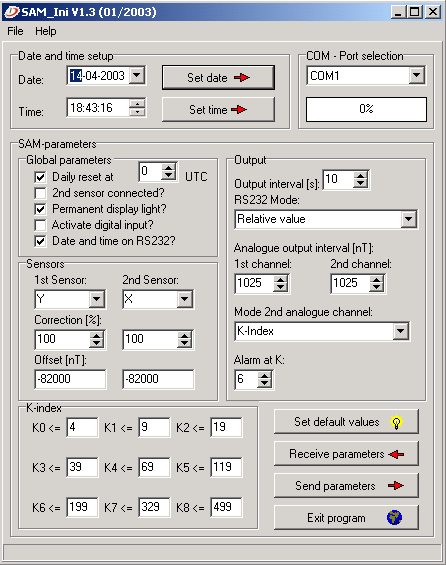Open the Help menu
446x565 pixels.
click(45, 31)
